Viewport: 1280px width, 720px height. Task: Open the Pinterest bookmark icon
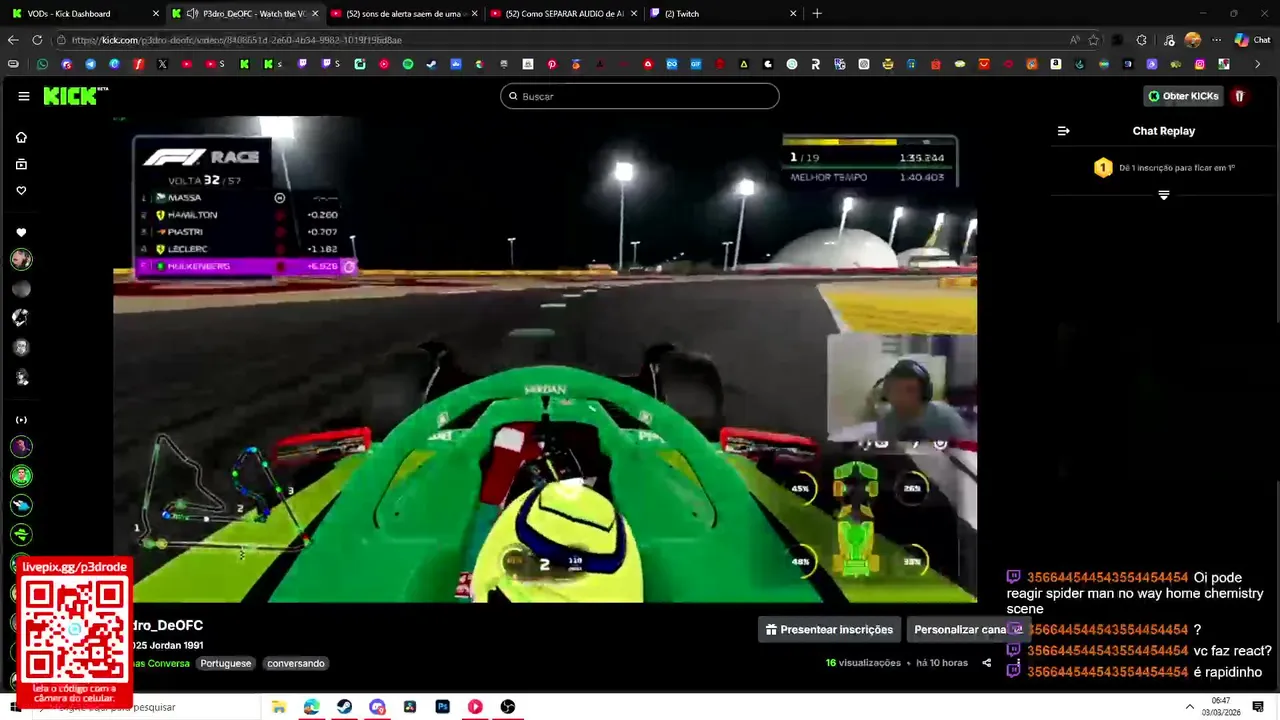552,64
